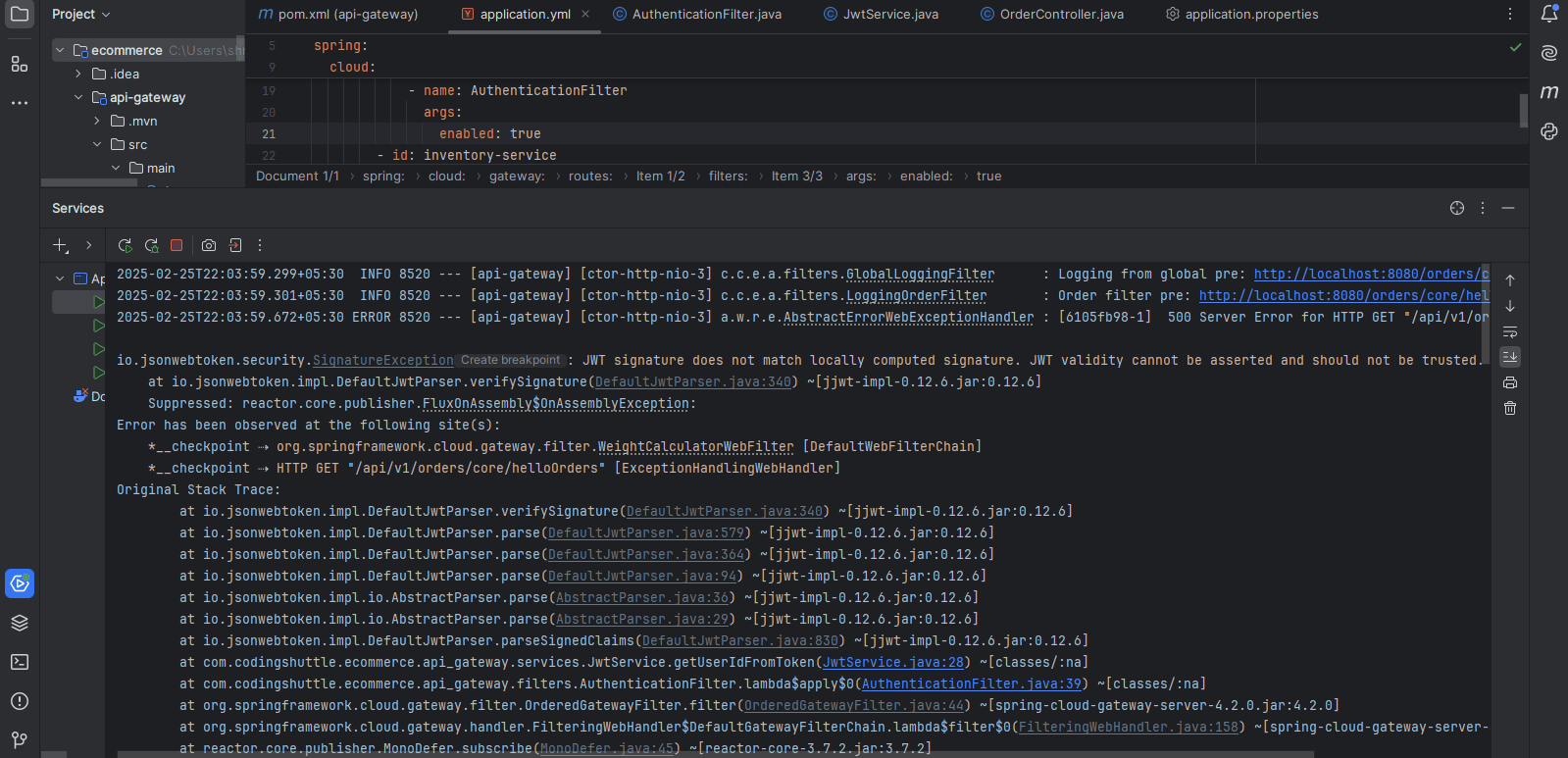The image size is (1568, 758).
Task: Follow the DefaultJwtParser.java:579 link
Action: [x=646, y=533]
